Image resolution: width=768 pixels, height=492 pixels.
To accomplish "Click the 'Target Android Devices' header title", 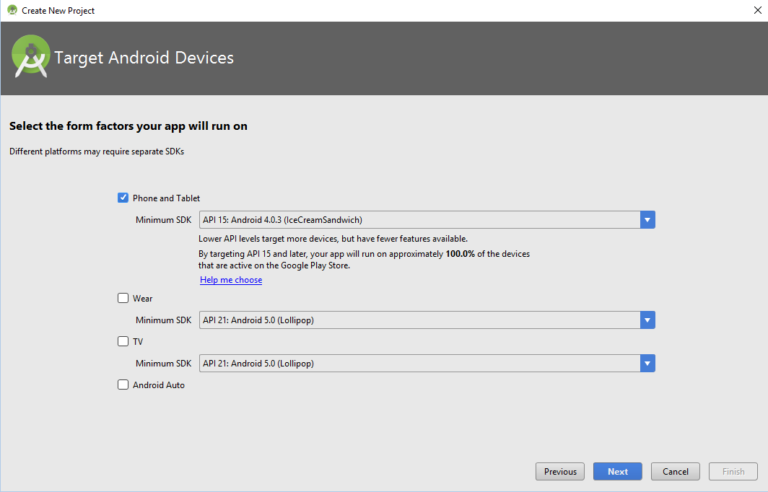I will [x=144, y=58].
